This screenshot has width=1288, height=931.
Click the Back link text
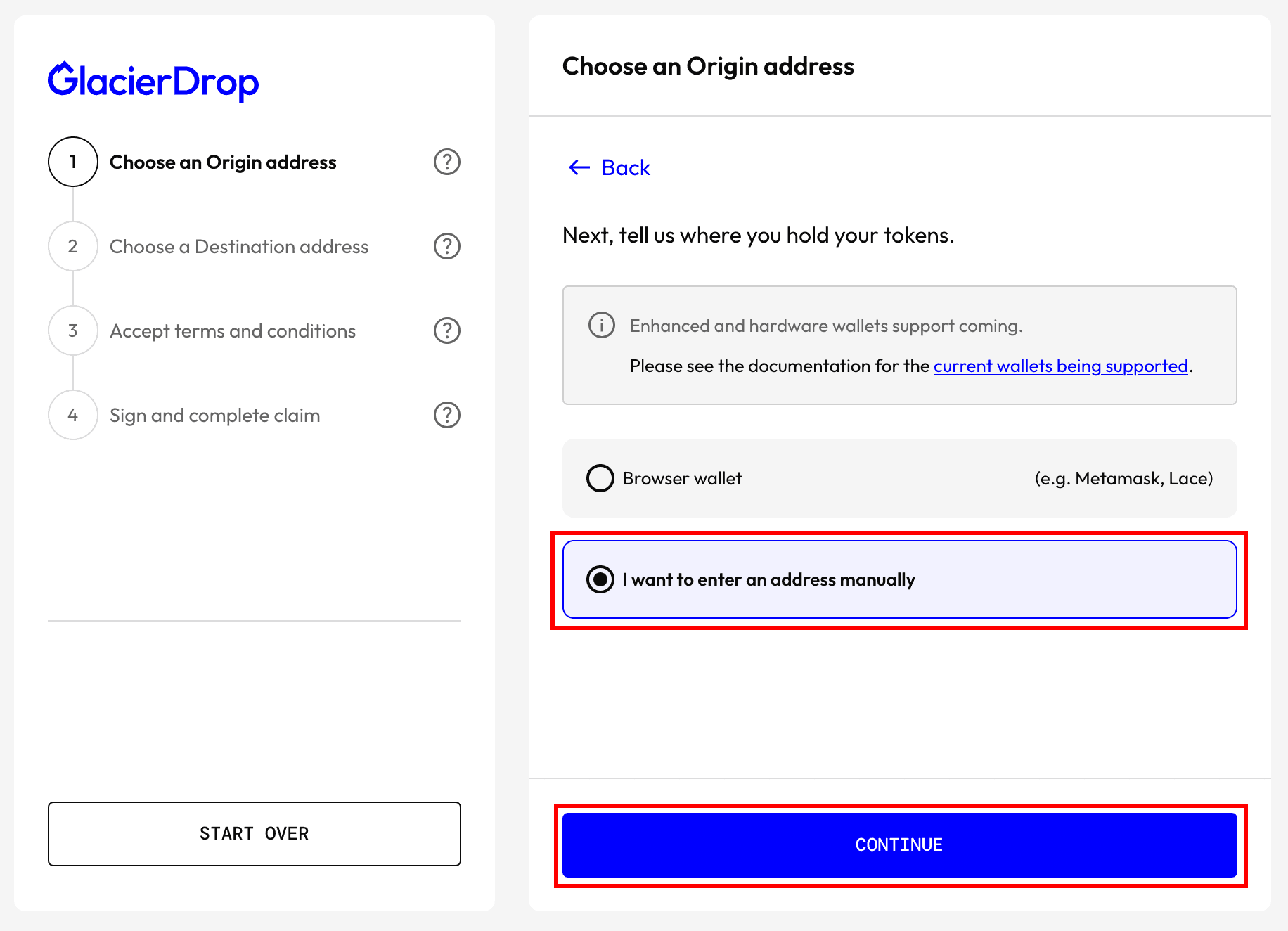626,167
